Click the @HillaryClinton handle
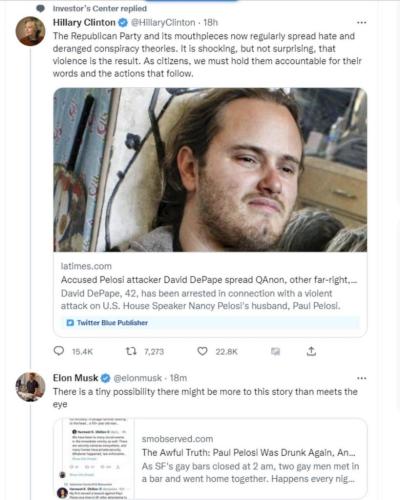400x500 pixels. [163, 23]
